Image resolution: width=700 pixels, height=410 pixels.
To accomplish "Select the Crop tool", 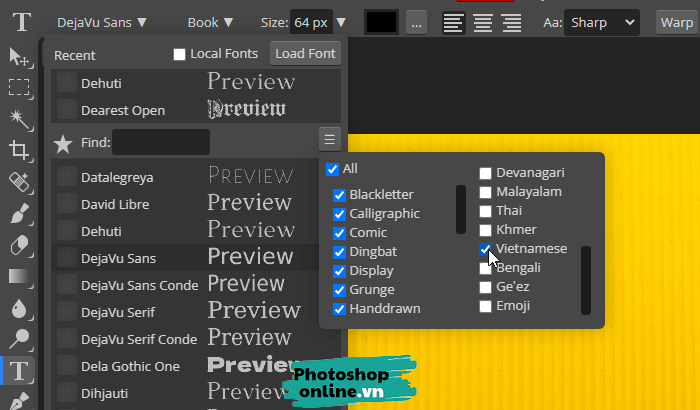I will pos(19,151).
